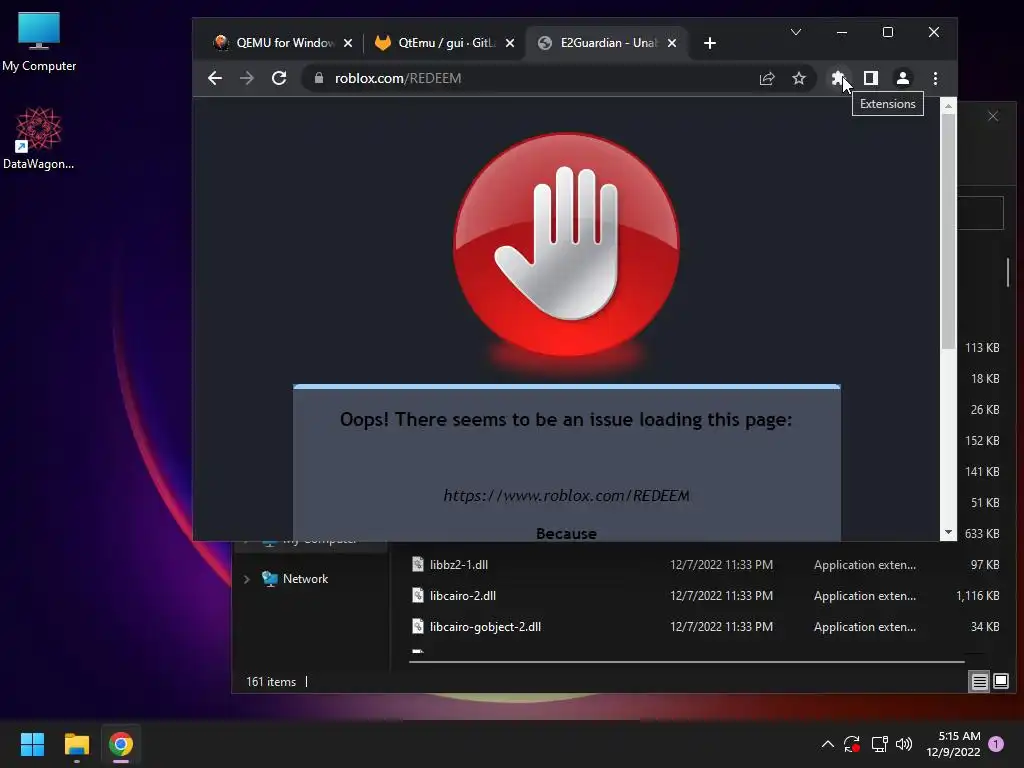Open the notification badge in taskbar

click(996, 744)
